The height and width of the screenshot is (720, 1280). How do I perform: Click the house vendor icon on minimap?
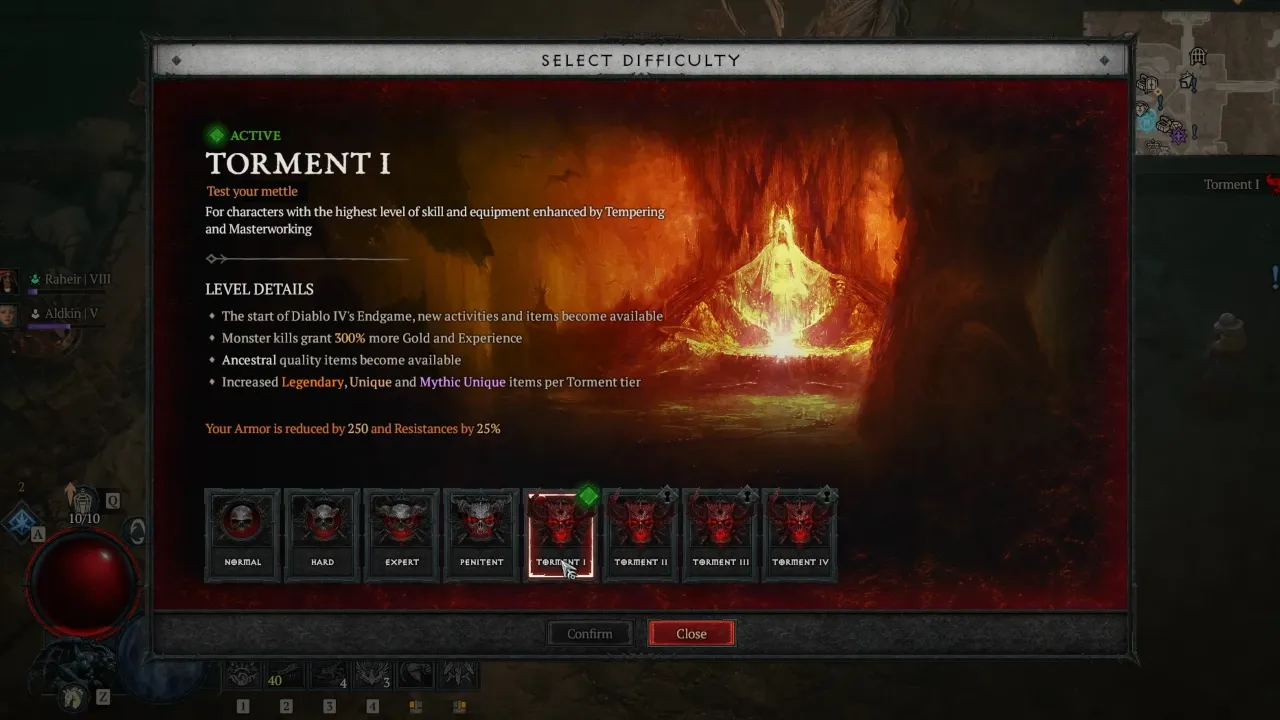1188,82
